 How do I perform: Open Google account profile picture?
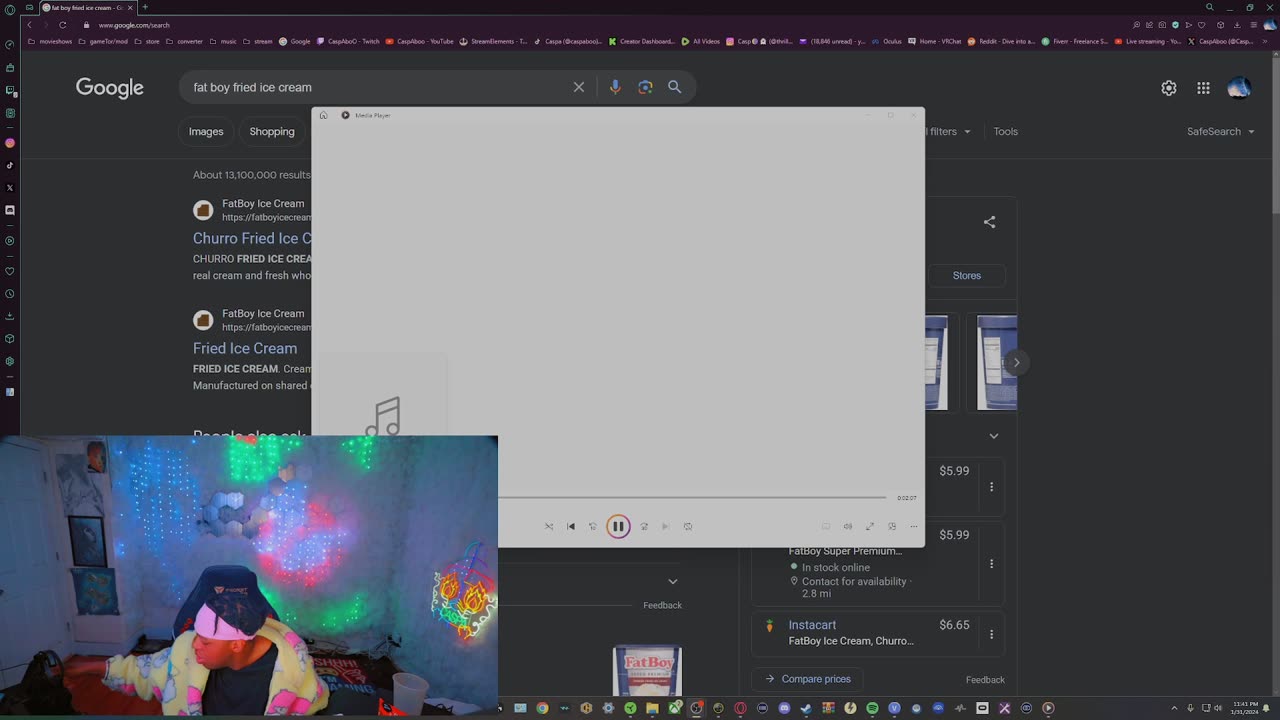pos(1239,88)
